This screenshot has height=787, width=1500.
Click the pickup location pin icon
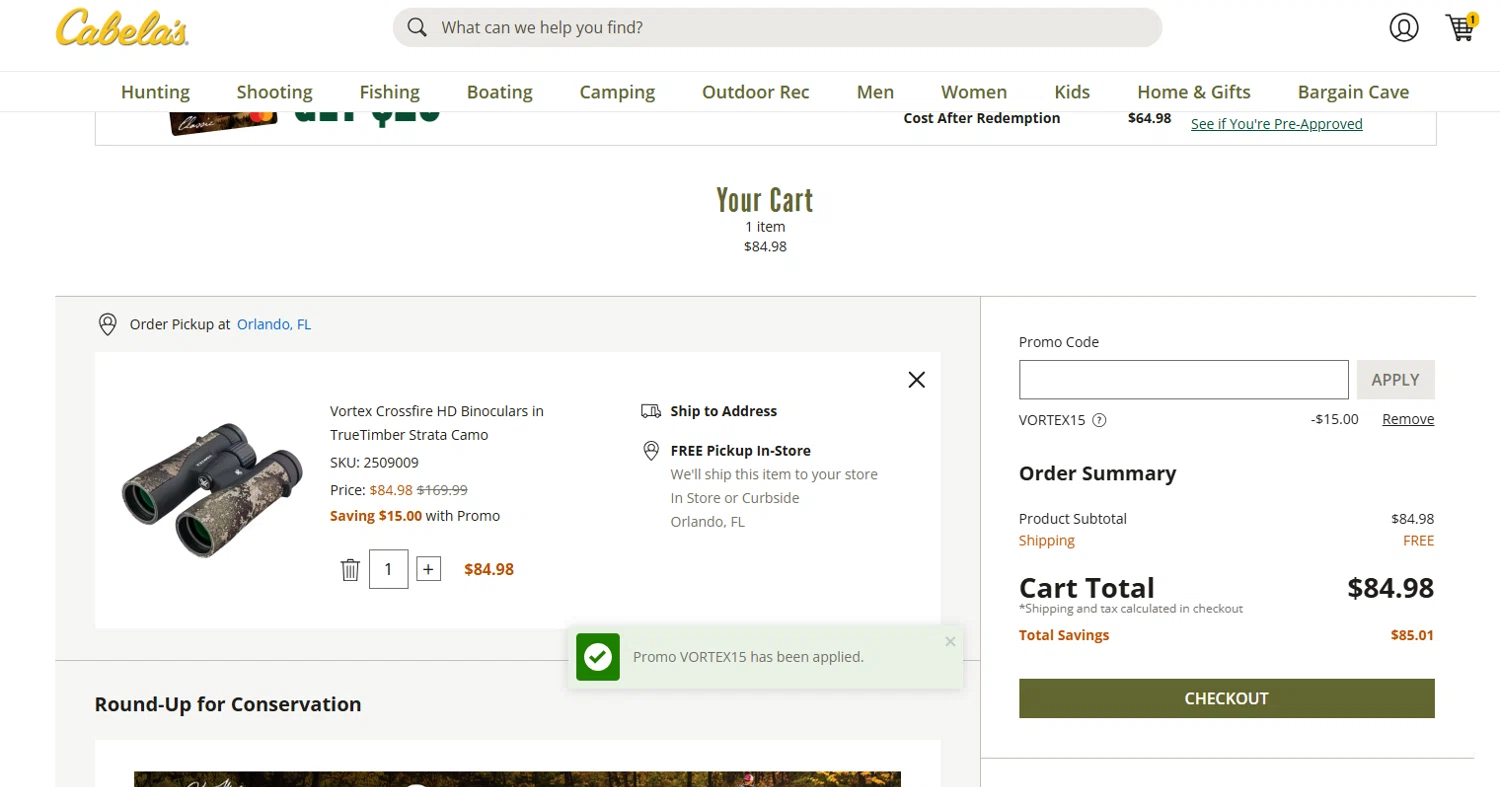(107, 325)
